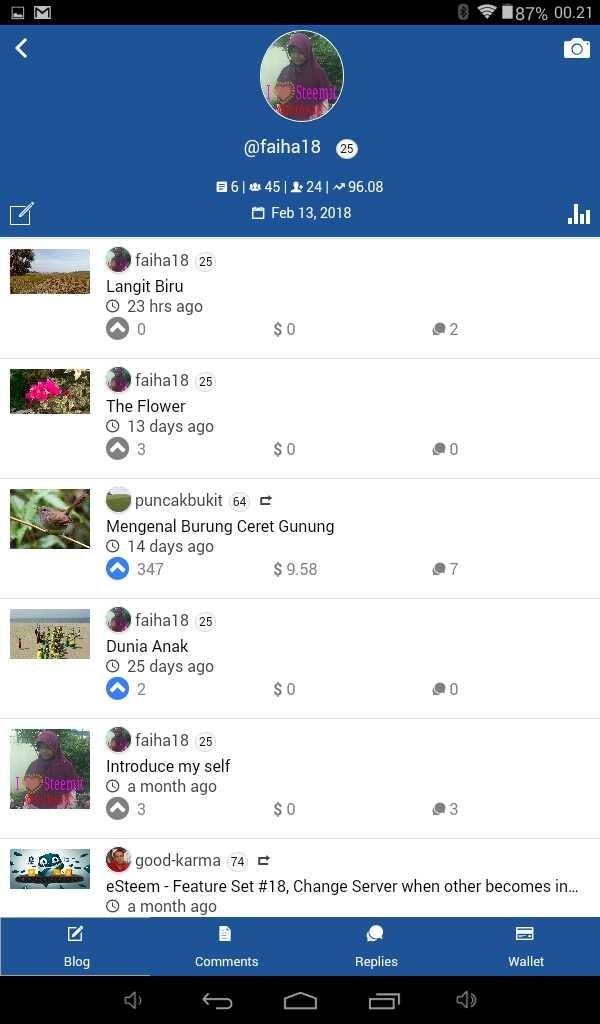Tap the reblog icon next to good-karma

(263, 861)
